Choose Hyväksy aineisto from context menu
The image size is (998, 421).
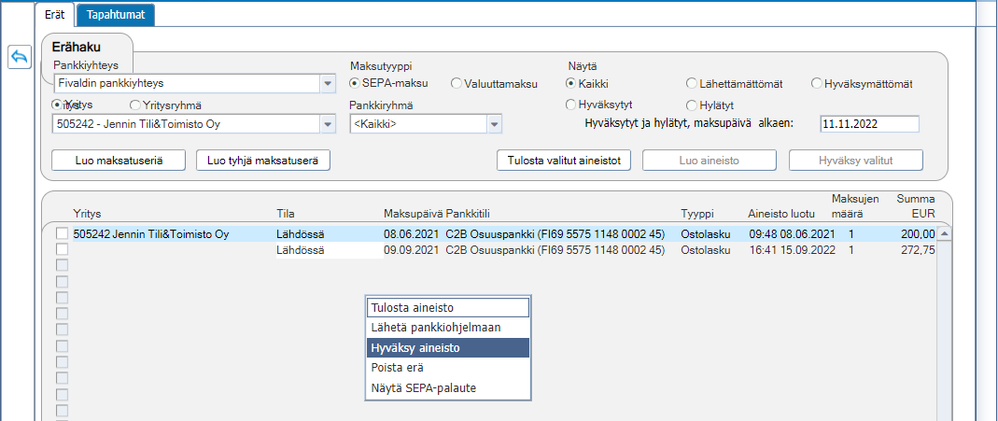tap(448, 348)
